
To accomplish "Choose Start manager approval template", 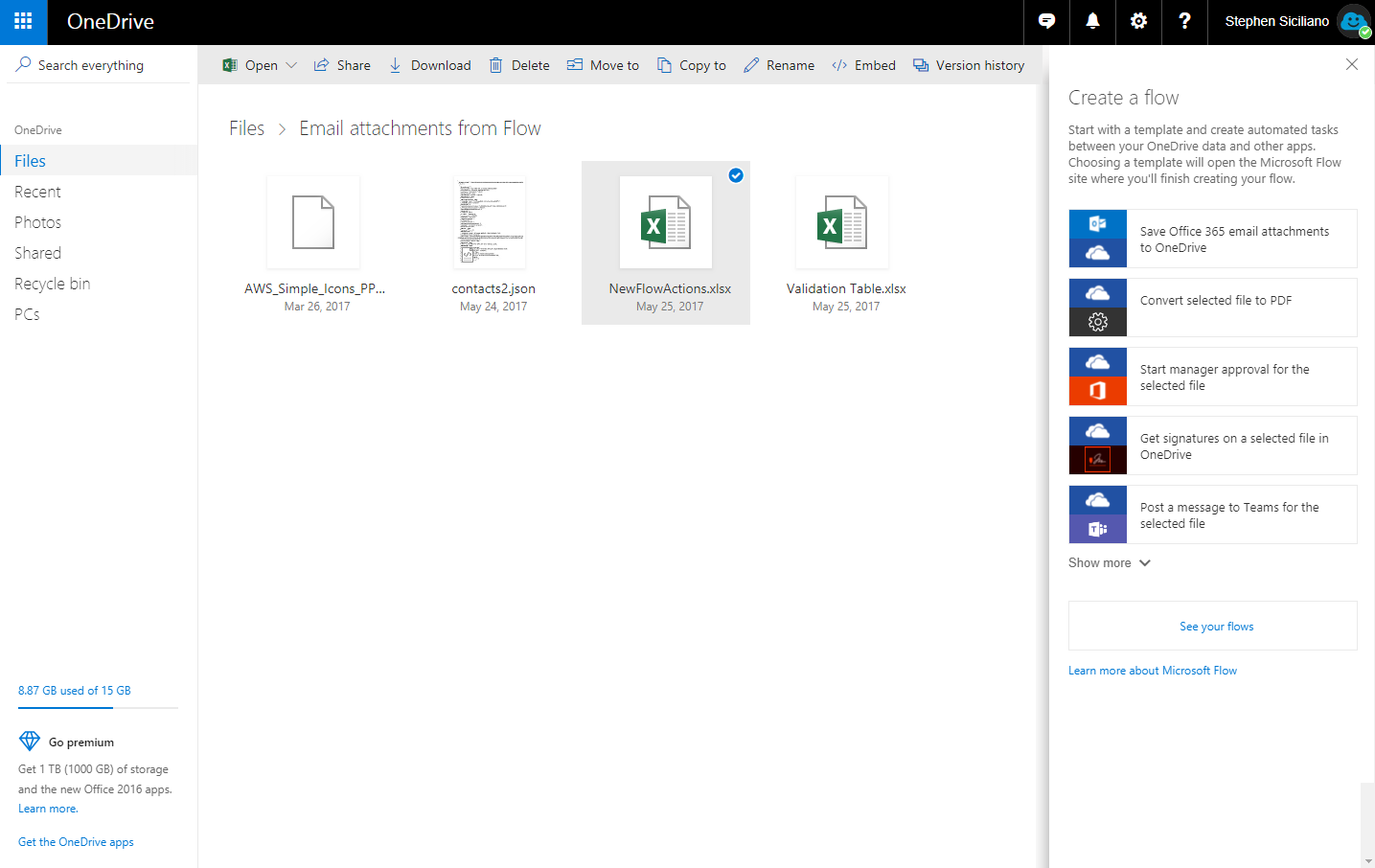I will click(1213, 377).
